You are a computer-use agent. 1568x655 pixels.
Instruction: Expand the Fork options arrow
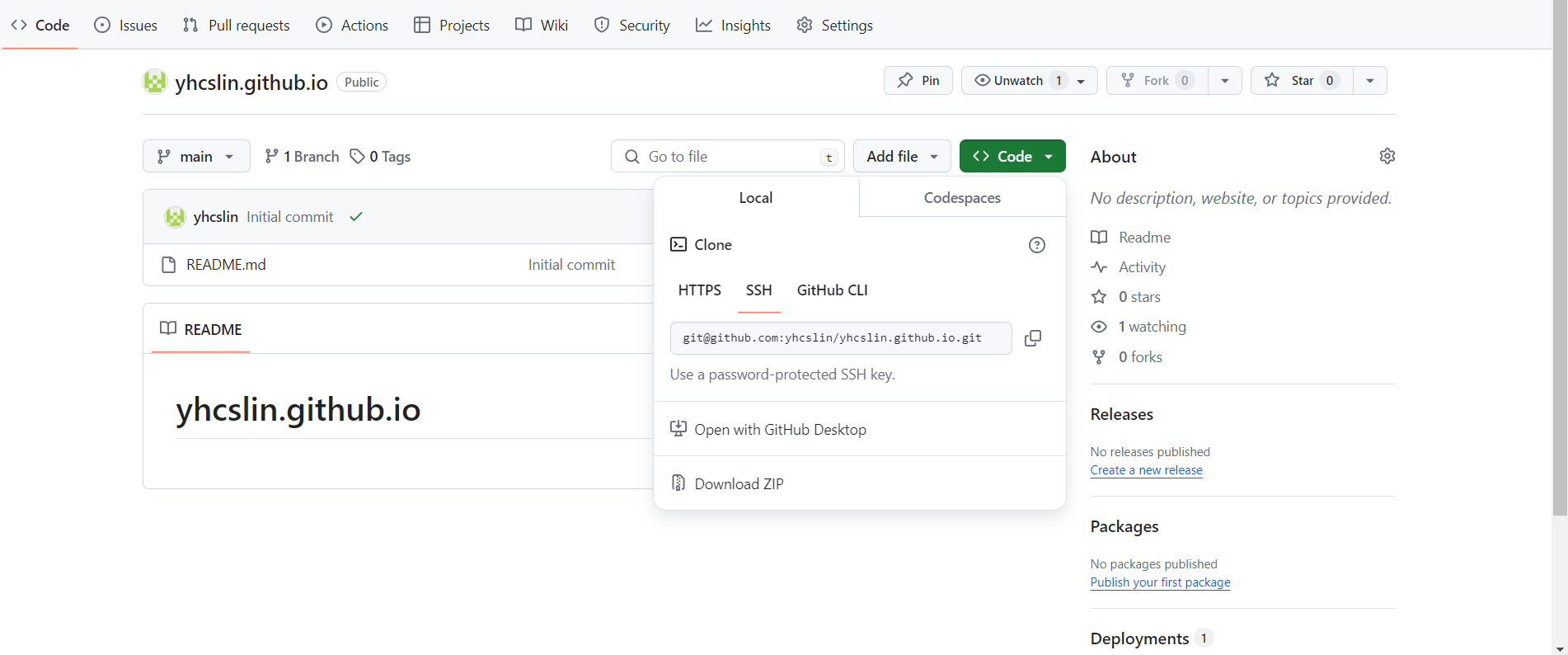pos(1225,80)
